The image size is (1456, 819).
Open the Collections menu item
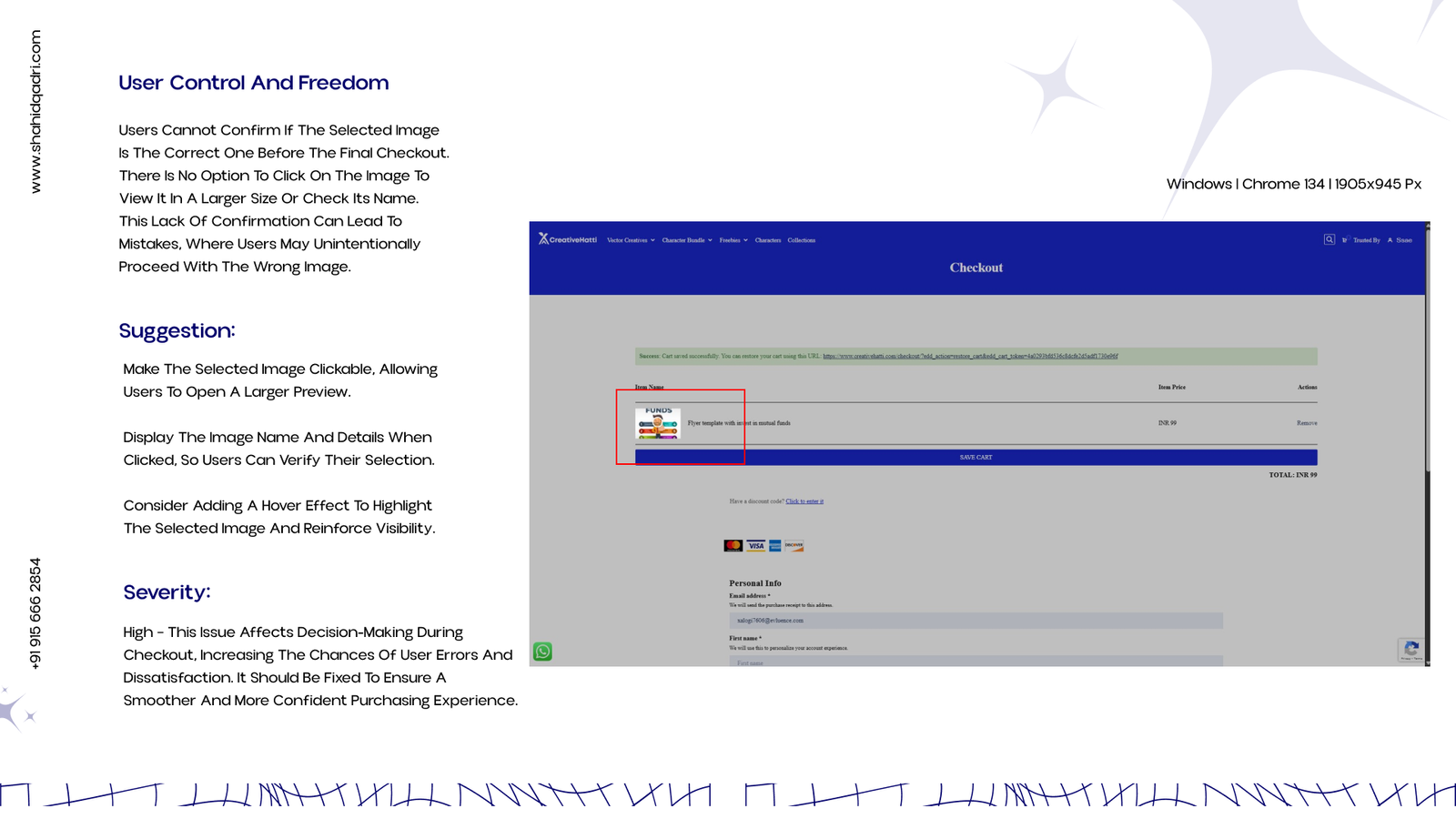pyautogui.click(x=801, y=240)
